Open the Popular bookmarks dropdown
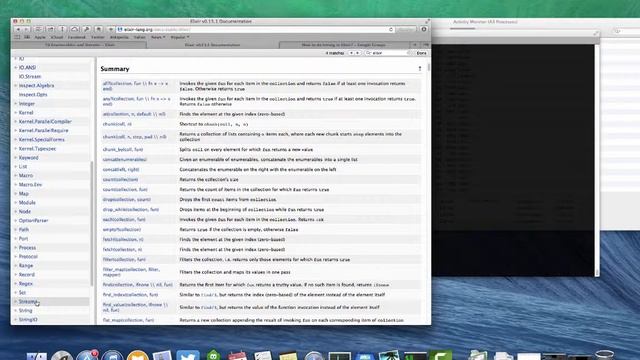Viewport: 640px width, 360px height. point(180,37)
